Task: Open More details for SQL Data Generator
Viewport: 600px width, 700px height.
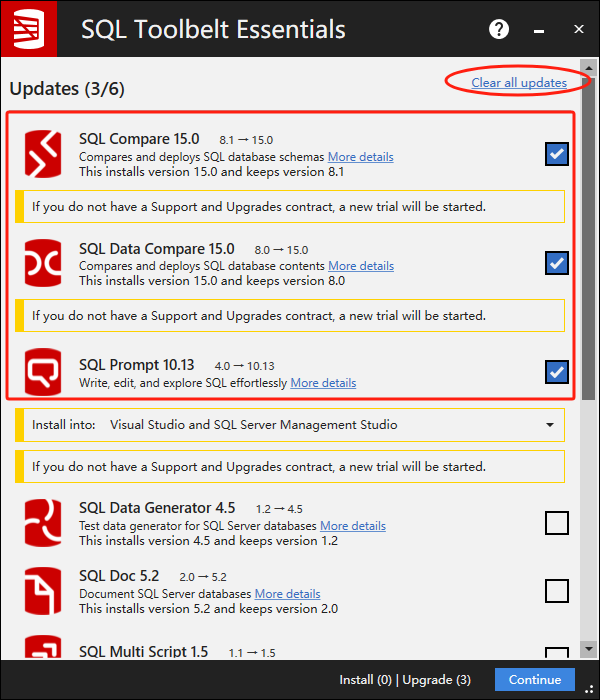Action: coord(353,526)
